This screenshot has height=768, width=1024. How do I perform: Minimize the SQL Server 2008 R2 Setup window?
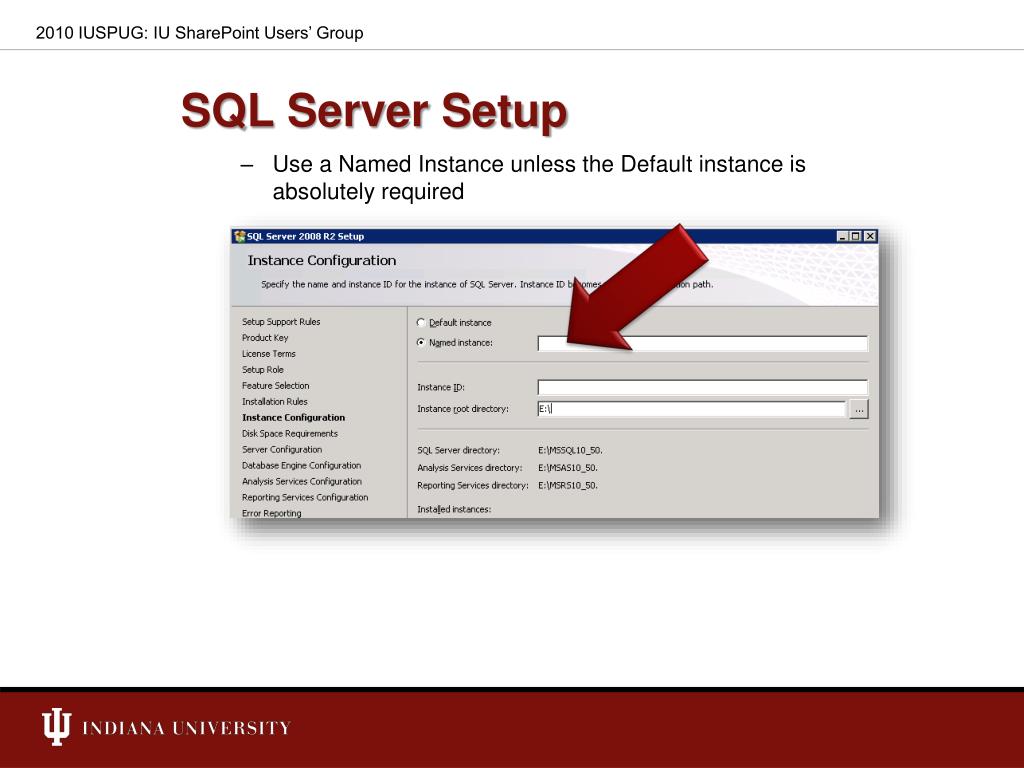842,236
